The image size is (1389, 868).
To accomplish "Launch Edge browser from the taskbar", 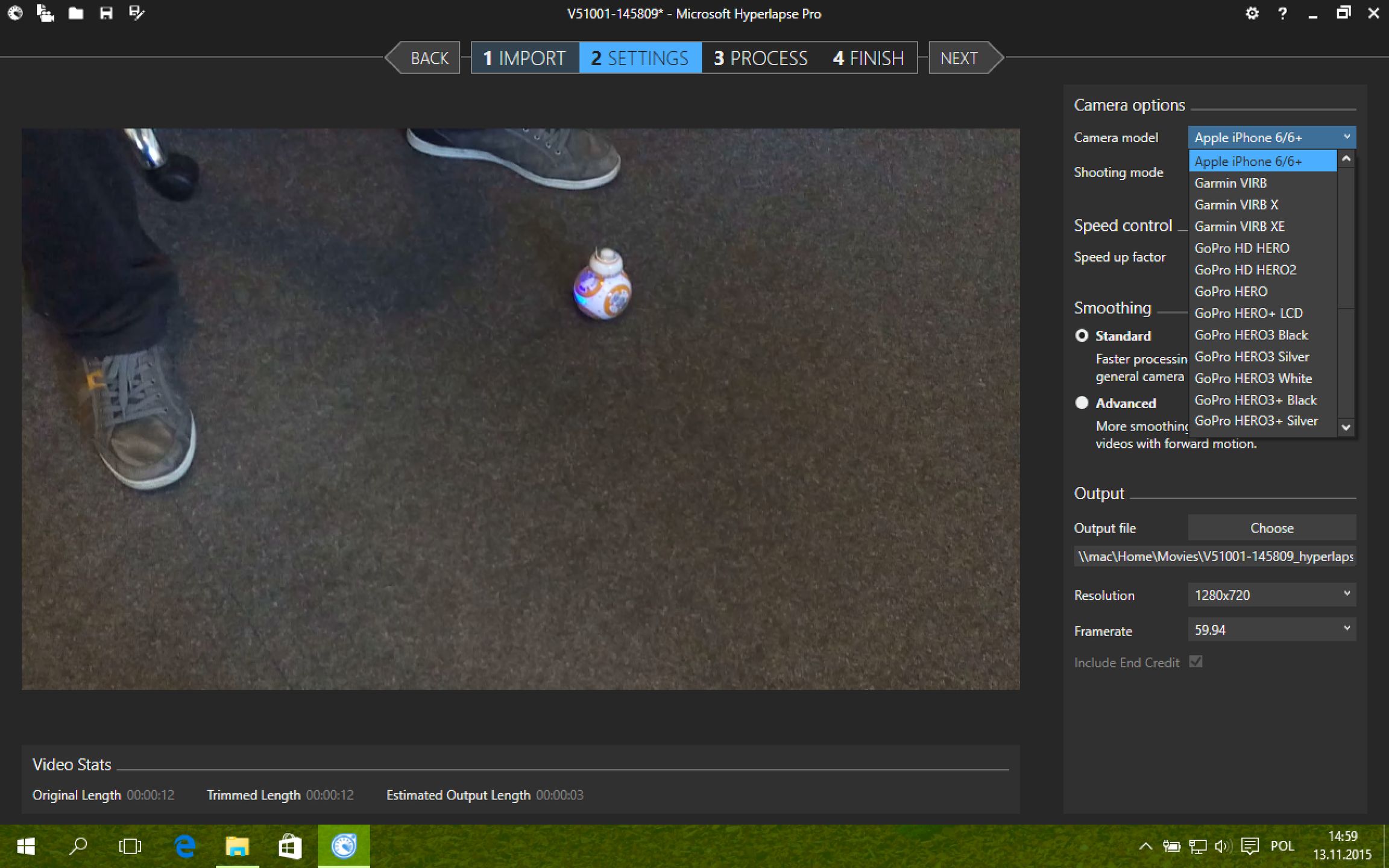I will pyautogui.click(x=185, y=846).
